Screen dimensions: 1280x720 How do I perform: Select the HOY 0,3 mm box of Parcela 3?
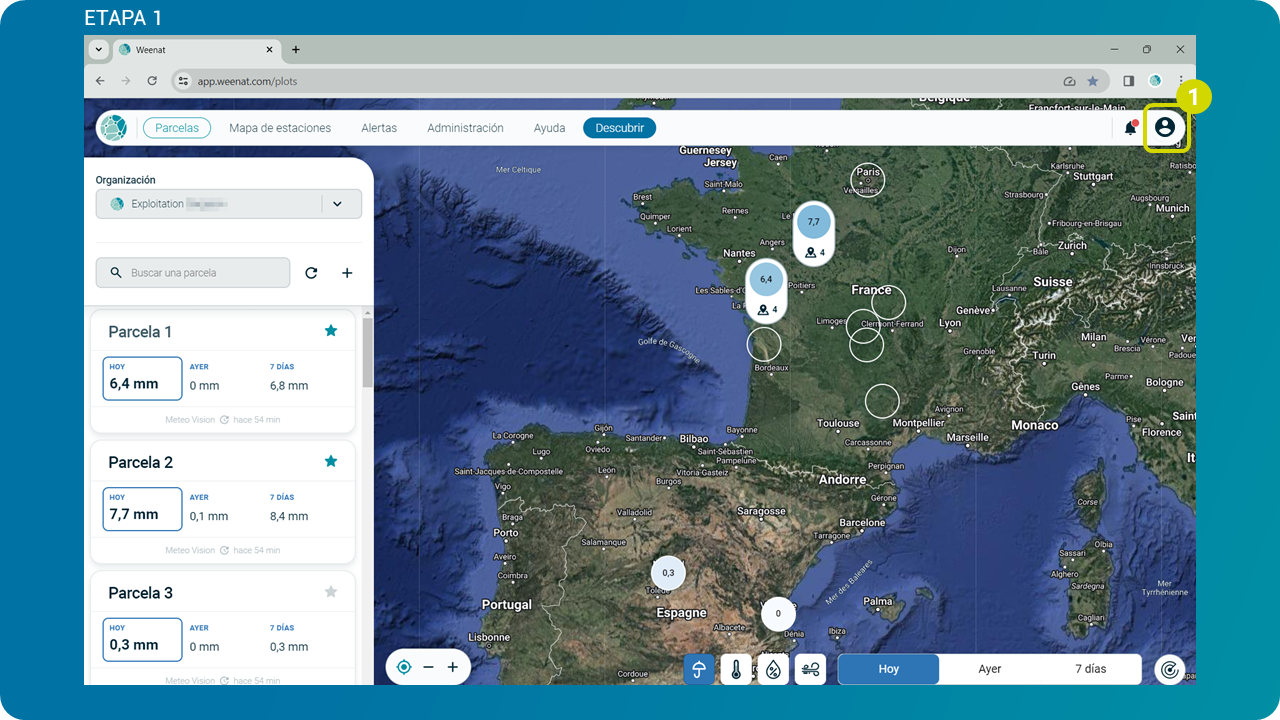click(x=142, y=639)
